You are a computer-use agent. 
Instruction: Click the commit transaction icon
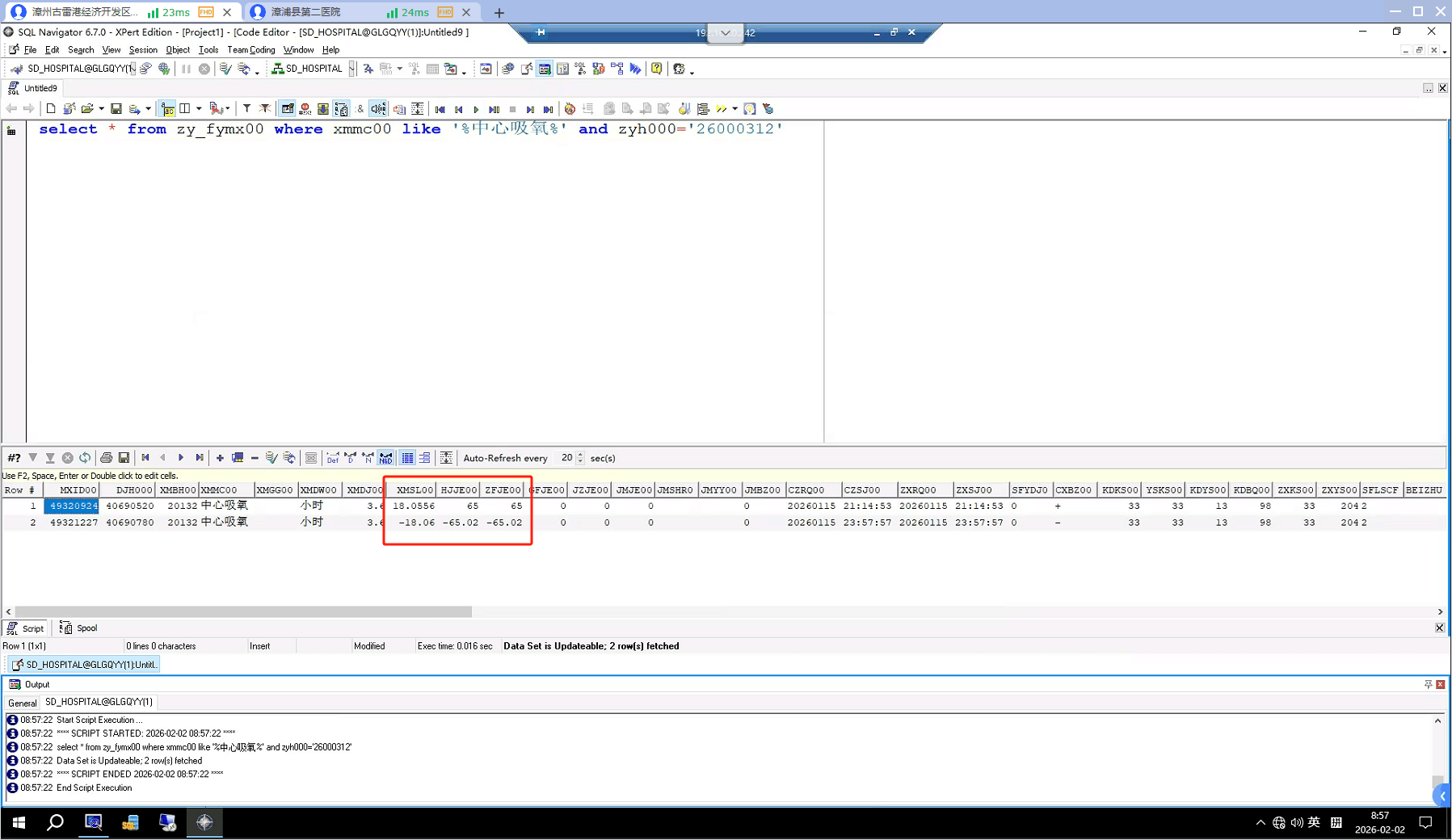point(225,69)
